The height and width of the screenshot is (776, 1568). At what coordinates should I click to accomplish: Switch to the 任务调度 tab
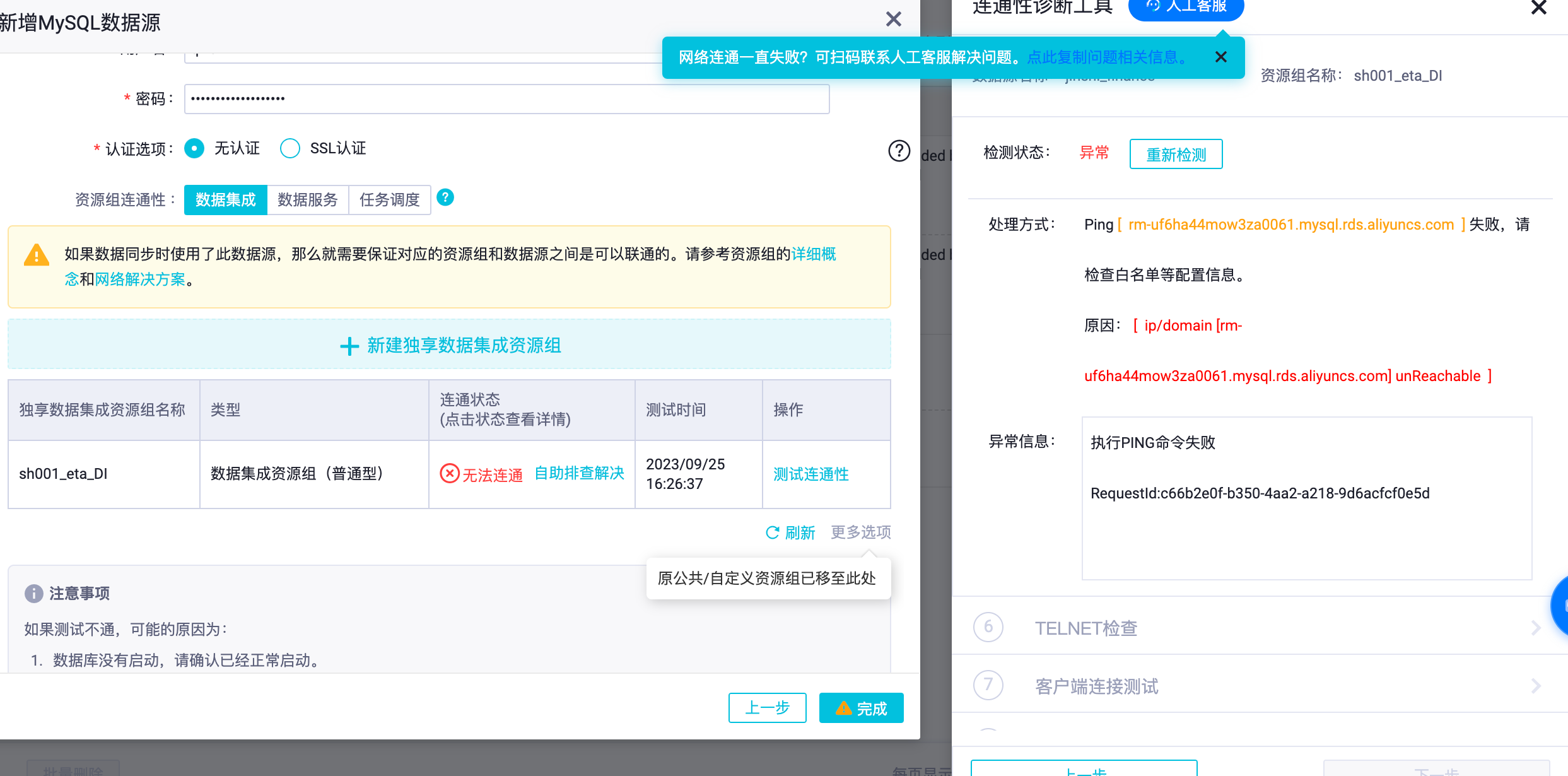coord(390,200)
